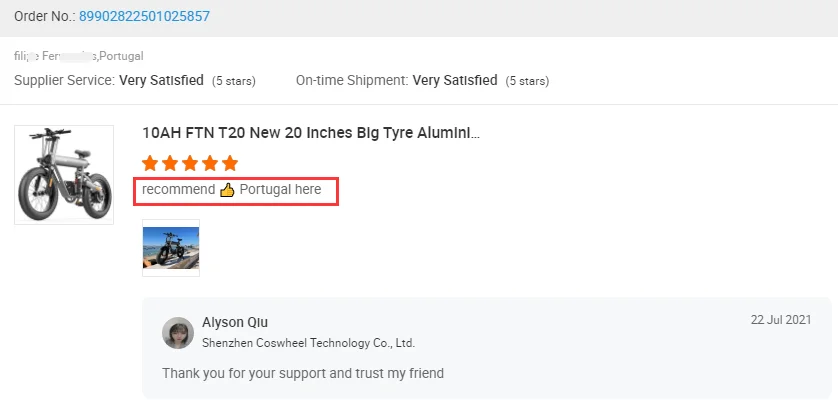Select the third orange rating star
Screen dimensions: 838x411
click(x=190, y=162)
